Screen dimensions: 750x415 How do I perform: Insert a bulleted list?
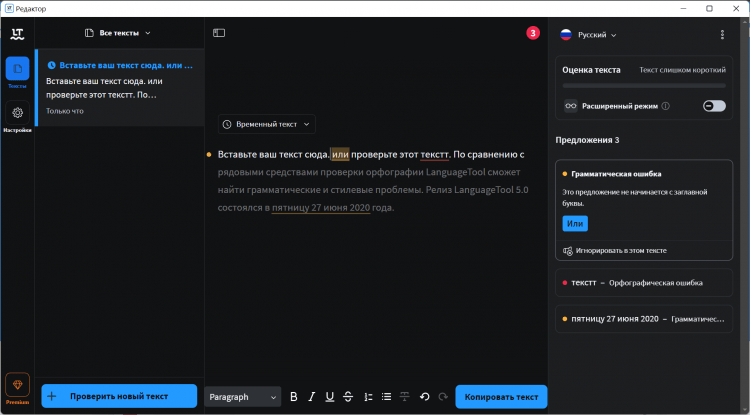(x=386, y=397)
